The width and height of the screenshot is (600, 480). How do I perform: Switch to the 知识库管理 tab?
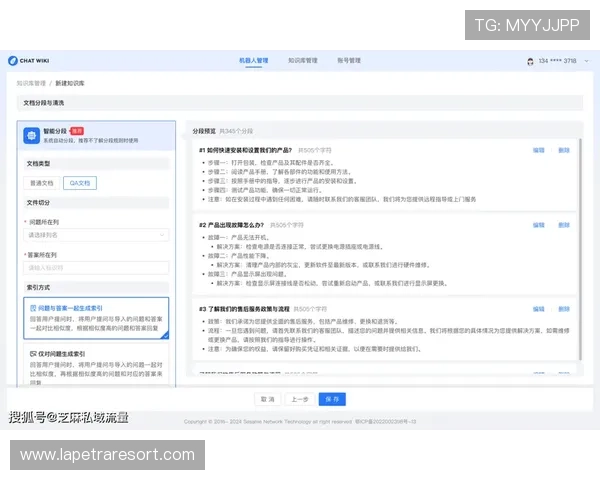[x=302, y=60]
